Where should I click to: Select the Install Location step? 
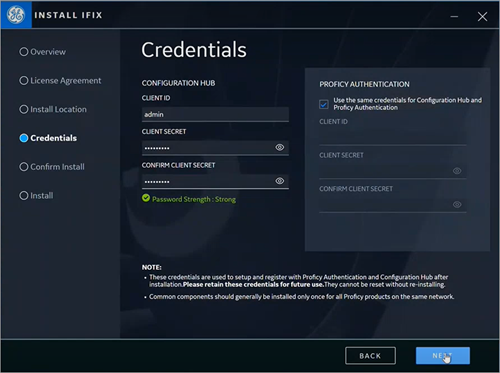click(x=53, y=109)
